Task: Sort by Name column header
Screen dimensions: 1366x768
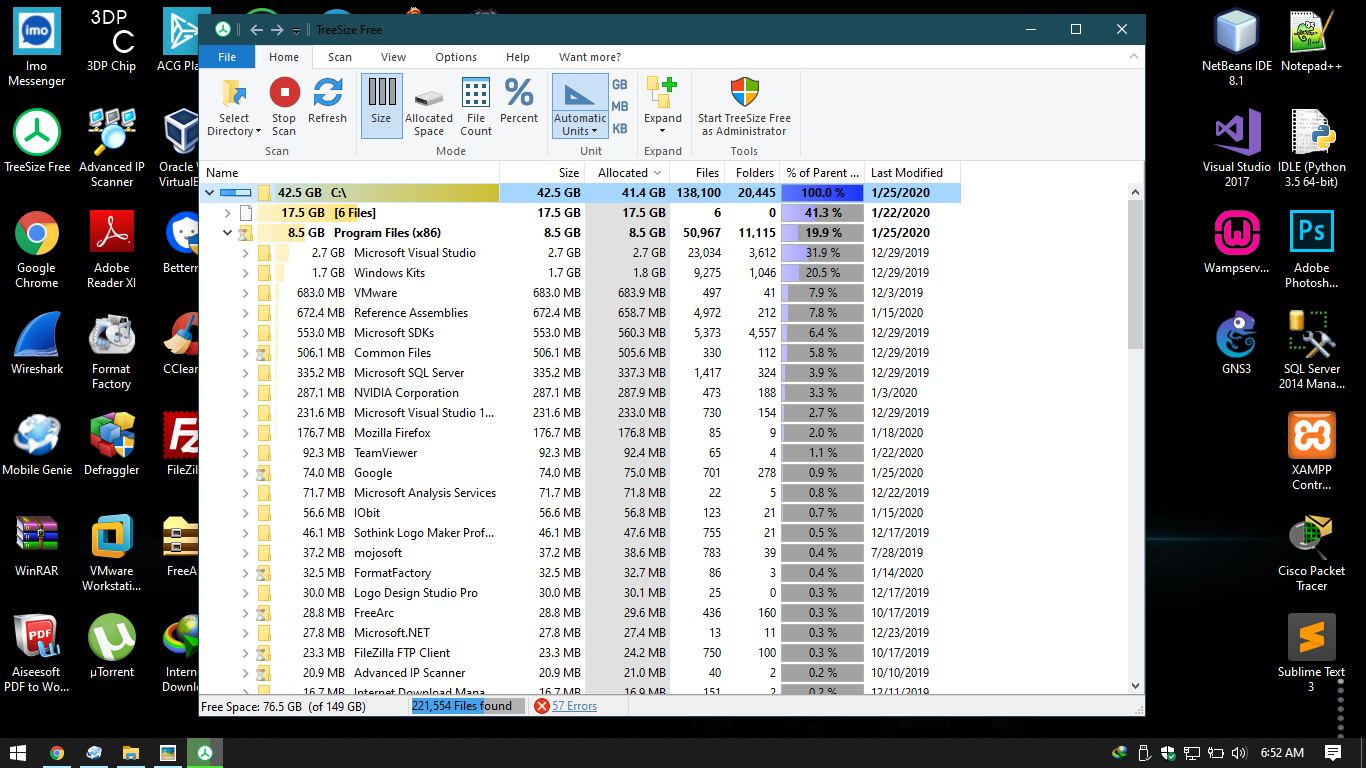Action: 349,172
